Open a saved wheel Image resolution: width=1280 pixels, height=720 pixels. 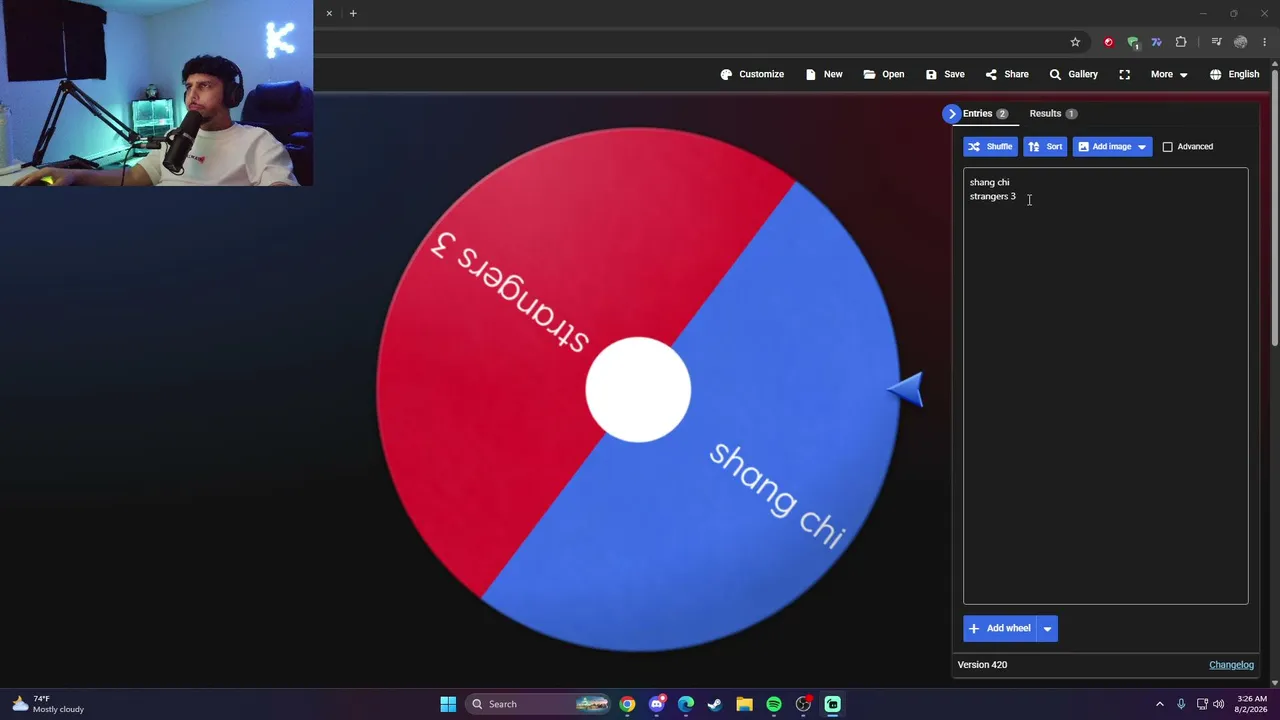coord(884,74)
